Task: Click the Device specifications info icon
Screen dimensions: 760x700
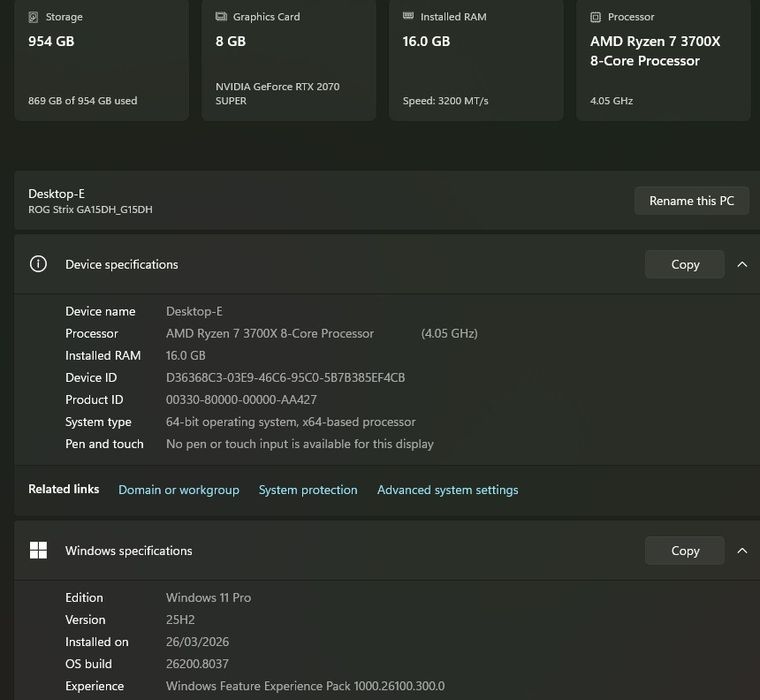Action: (38, 264)
